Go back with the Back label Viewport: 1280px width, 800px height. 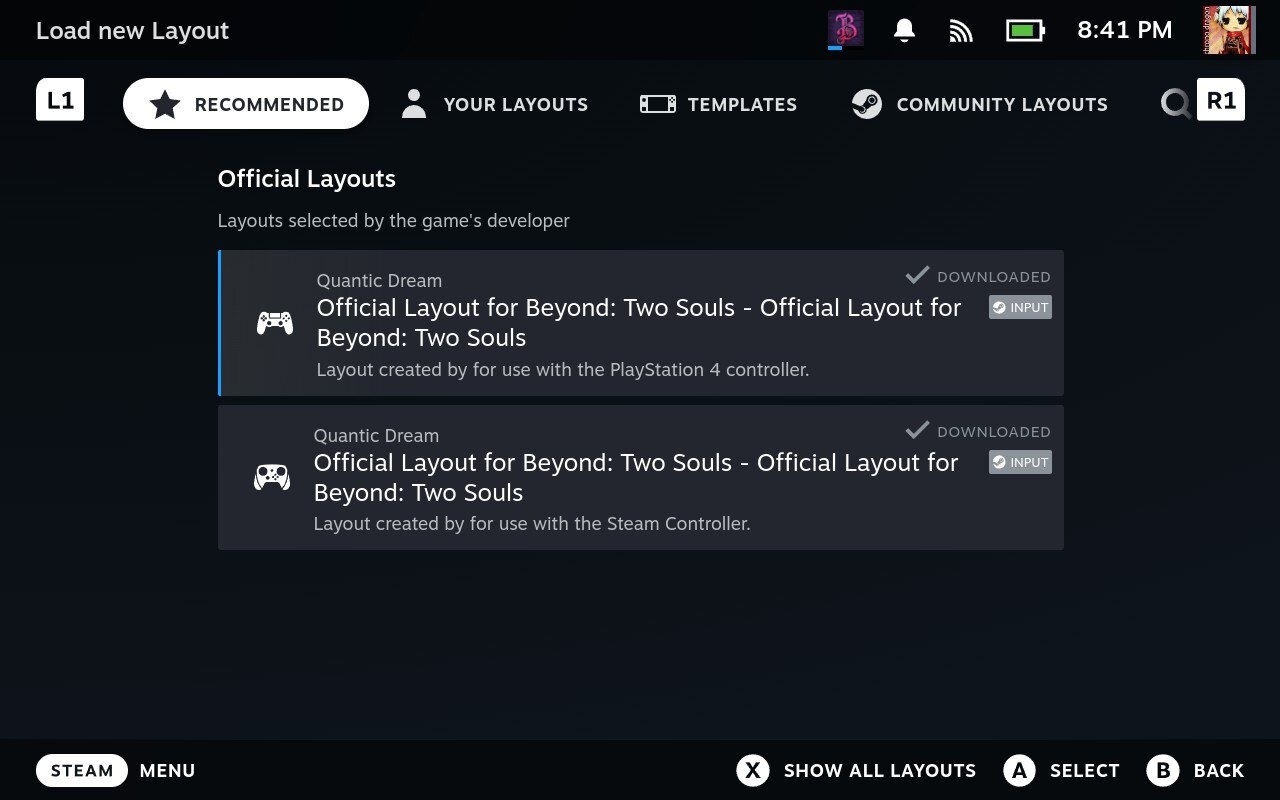(x=1219, y=771)
